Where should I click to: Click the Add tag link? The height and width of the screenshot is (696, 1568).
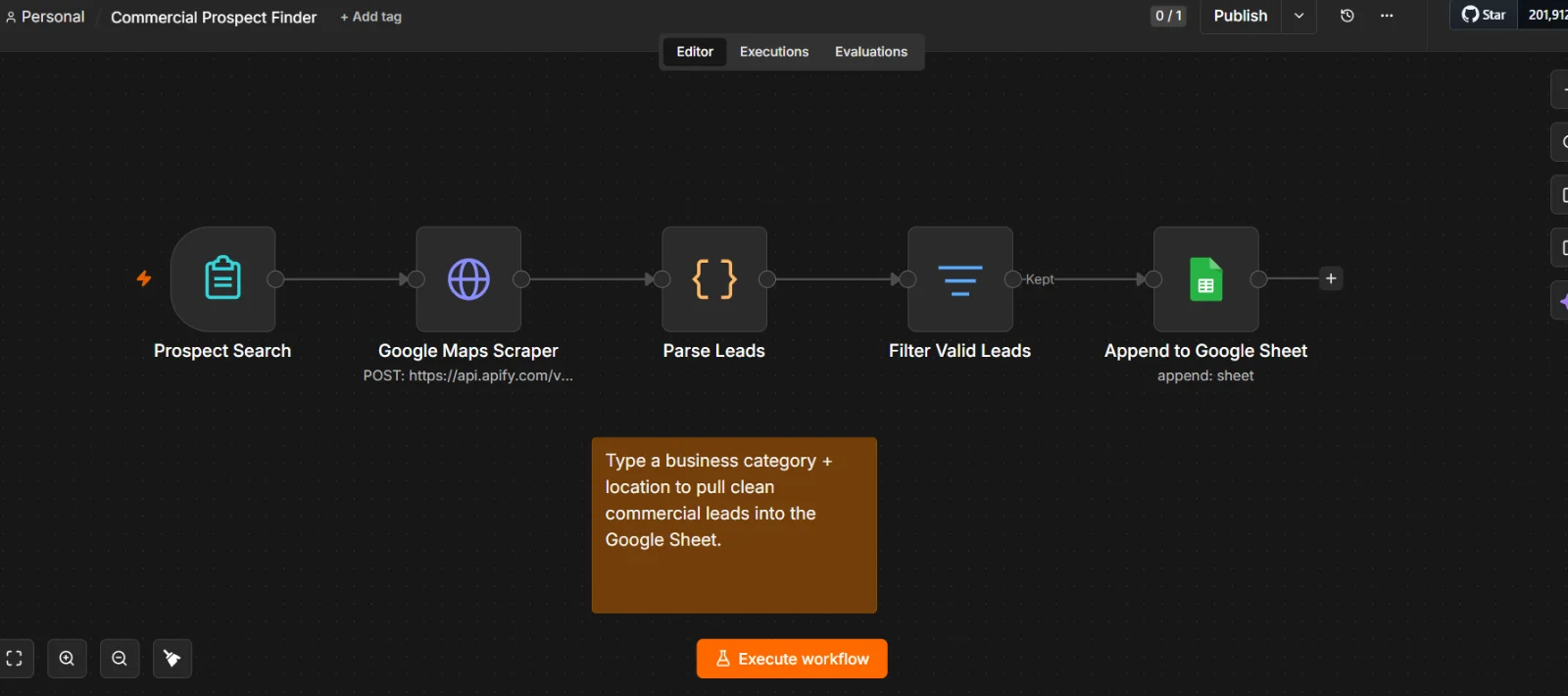coord(370,17)
